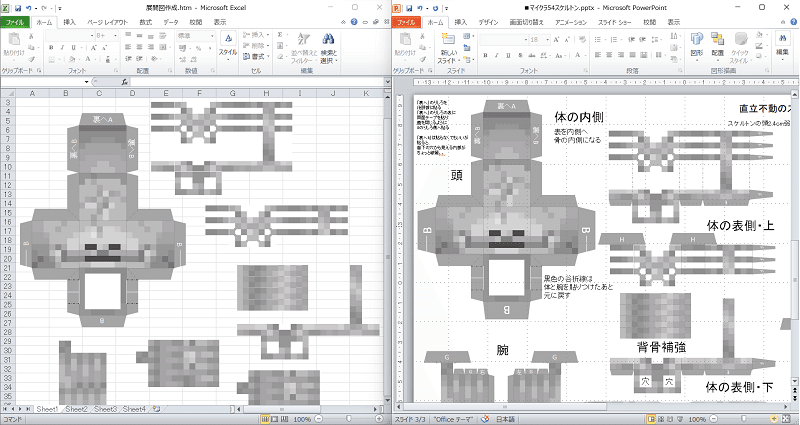Click the PowerPoint File (ファイル) tab
The height and width of the screenshot is (425, 800).
click(x=407, y=22)
